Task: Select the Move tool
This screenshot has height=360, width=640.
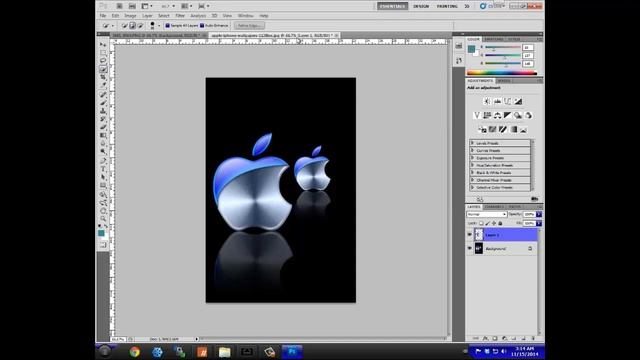Action: coord(103,44)
